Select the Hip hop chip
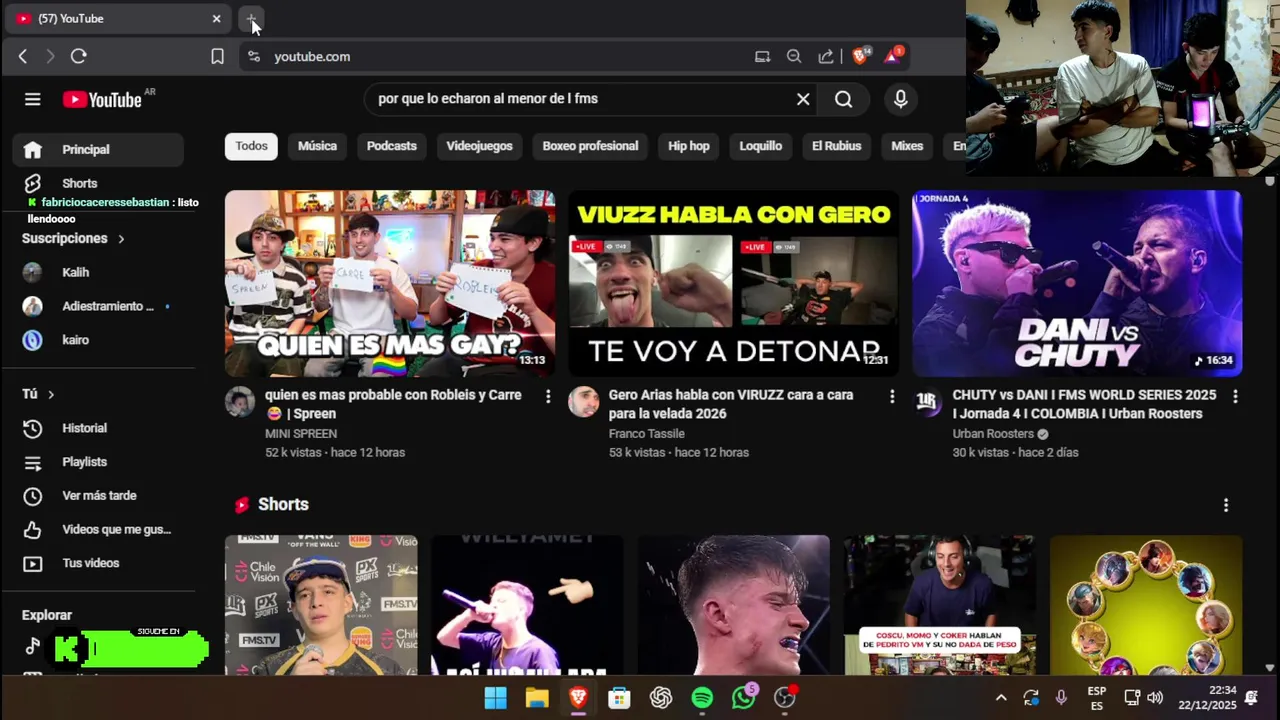The image size is (1280, 720). pyautogui.click(x=689, y=146)
